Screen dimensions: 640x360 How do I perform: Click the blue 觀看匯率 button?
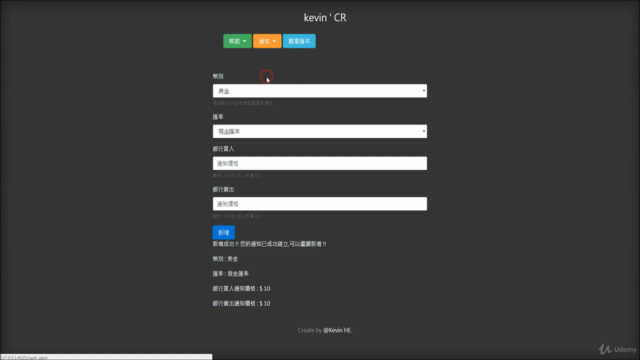click(299, 41)
